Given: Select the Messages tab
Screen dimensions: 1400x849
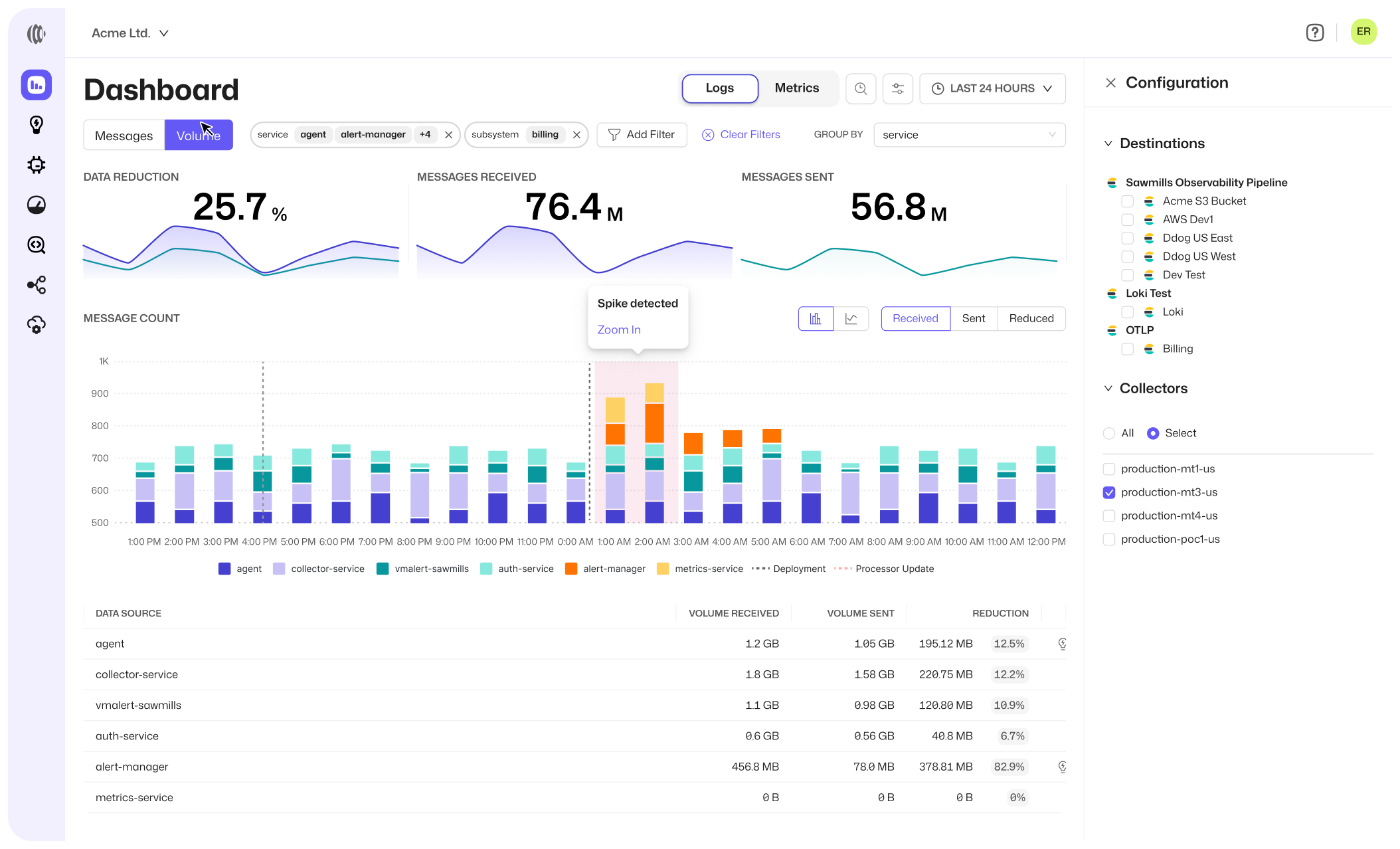Looking at the screenshot, I should 124,136.
